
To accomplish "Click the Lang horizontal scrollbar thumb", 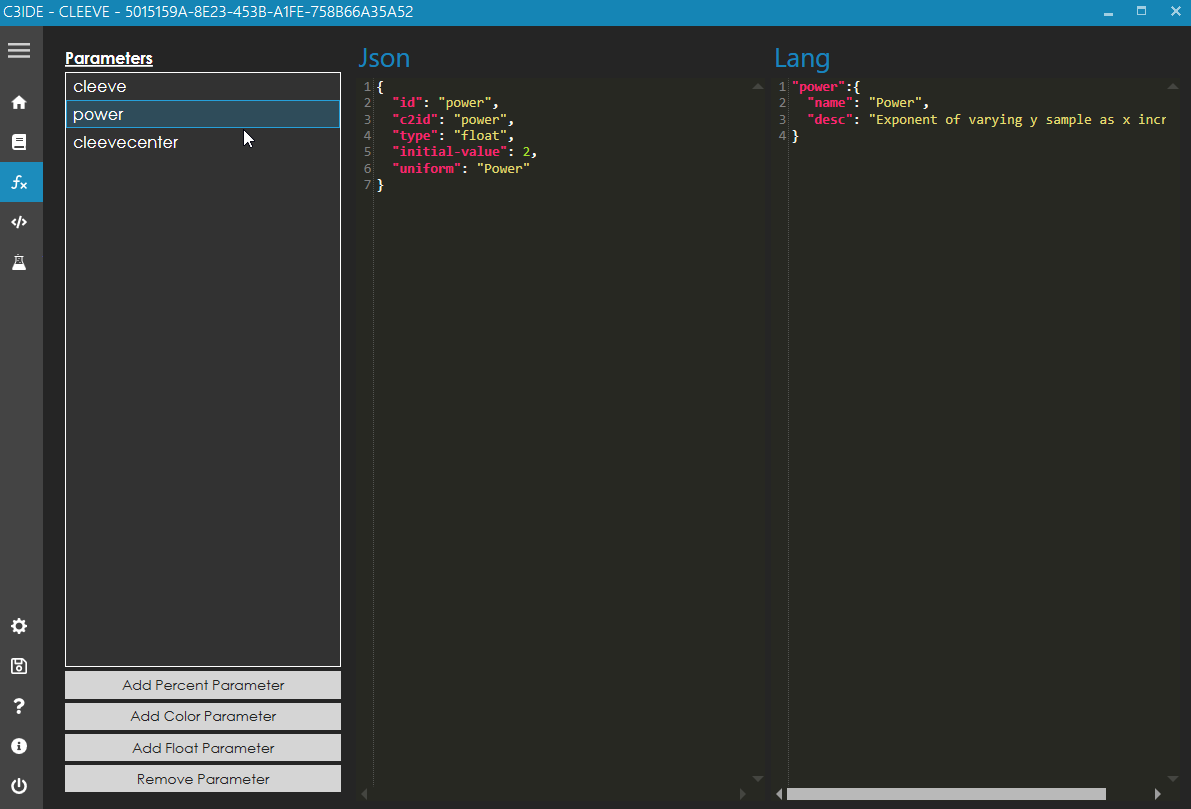I will pyautogui.click(x=946, y=794).
